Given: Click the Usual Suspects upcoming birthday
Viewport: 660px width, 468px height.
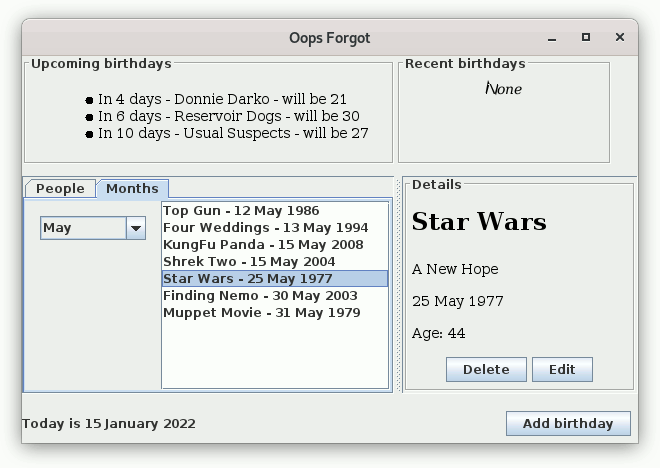Looking at the screenshot, I should 233,133.
